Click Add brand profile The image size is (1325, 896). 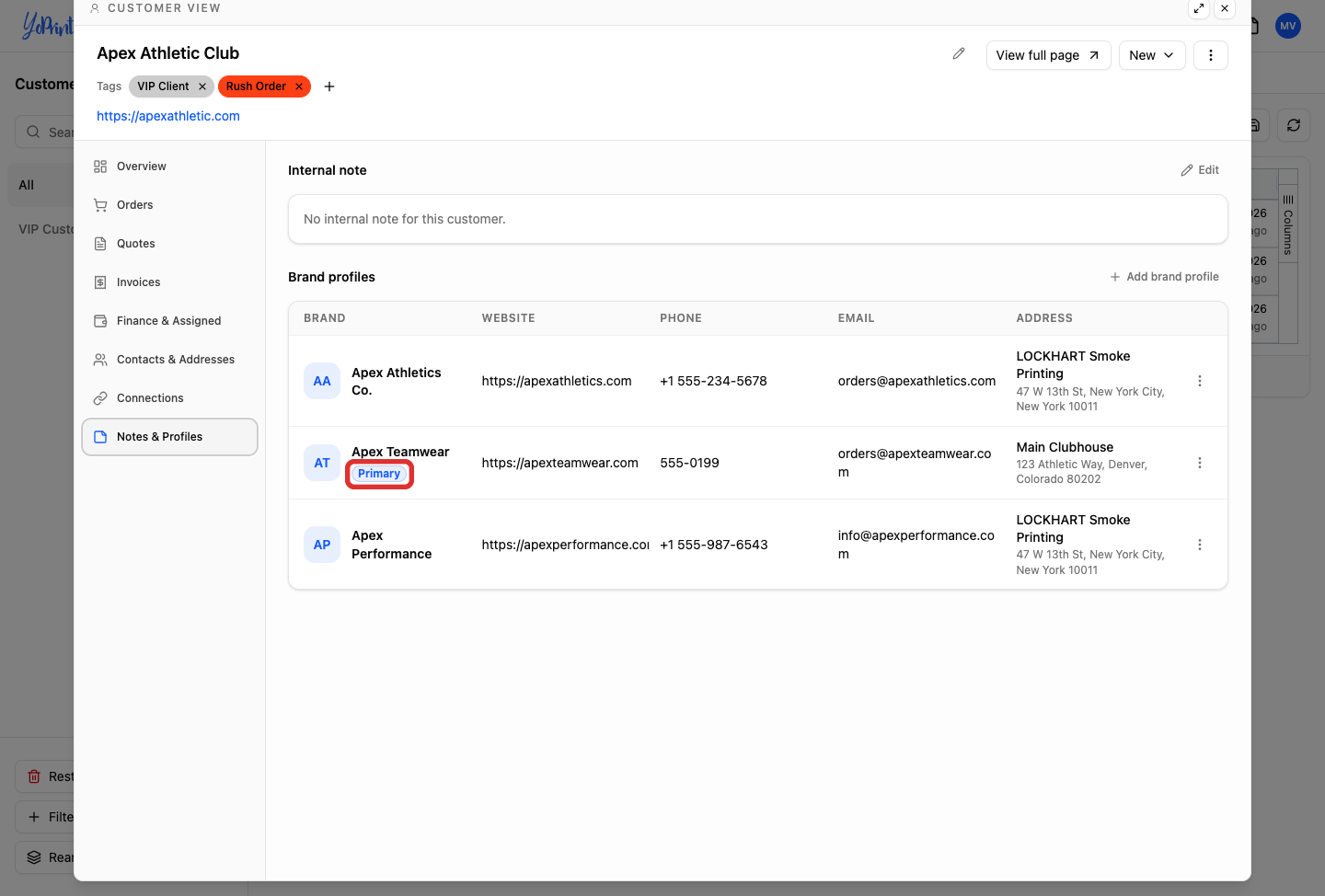(1164, 277)
